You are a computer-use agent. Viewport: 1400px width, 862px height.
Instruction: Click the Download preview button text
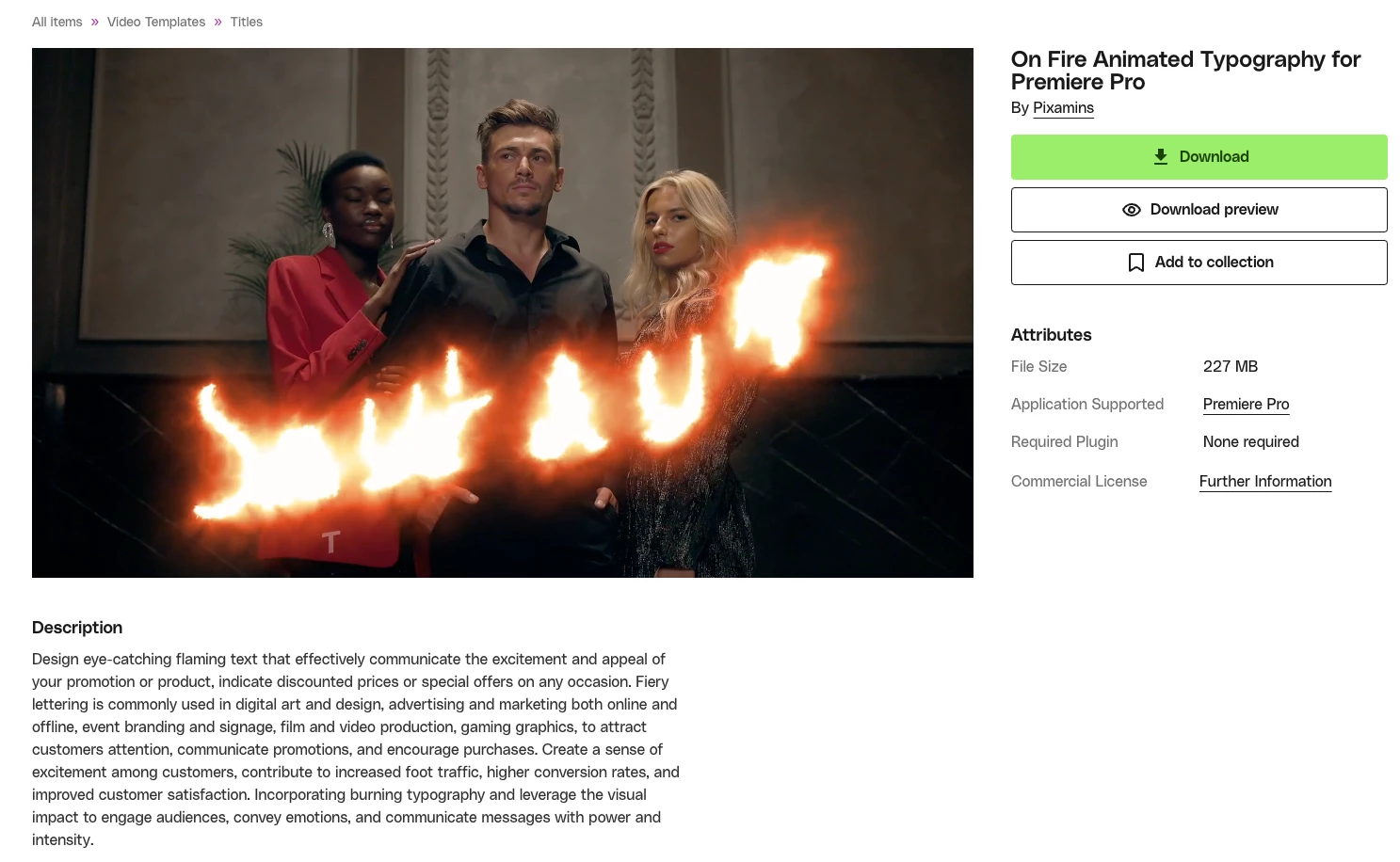(1214, 210)
